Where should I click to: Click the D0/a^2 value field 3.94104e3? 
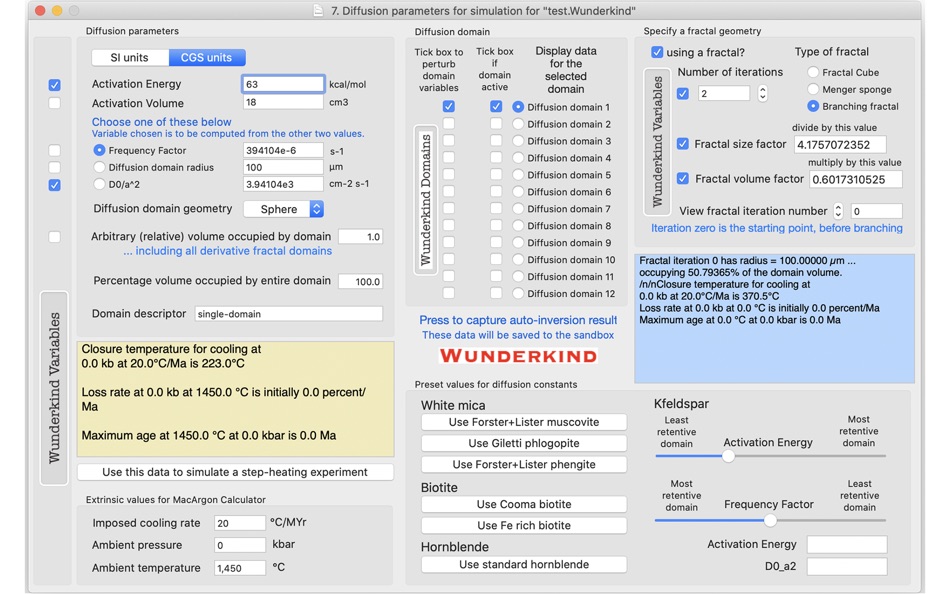283,184
